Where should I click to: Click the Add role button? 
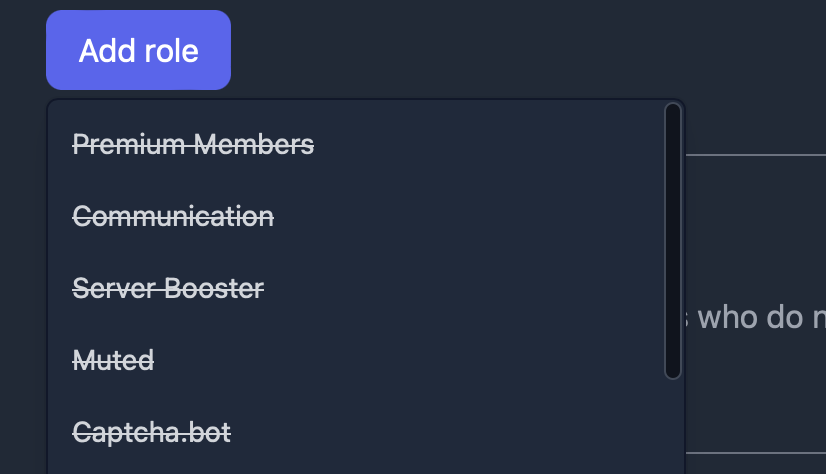point(138,50)
